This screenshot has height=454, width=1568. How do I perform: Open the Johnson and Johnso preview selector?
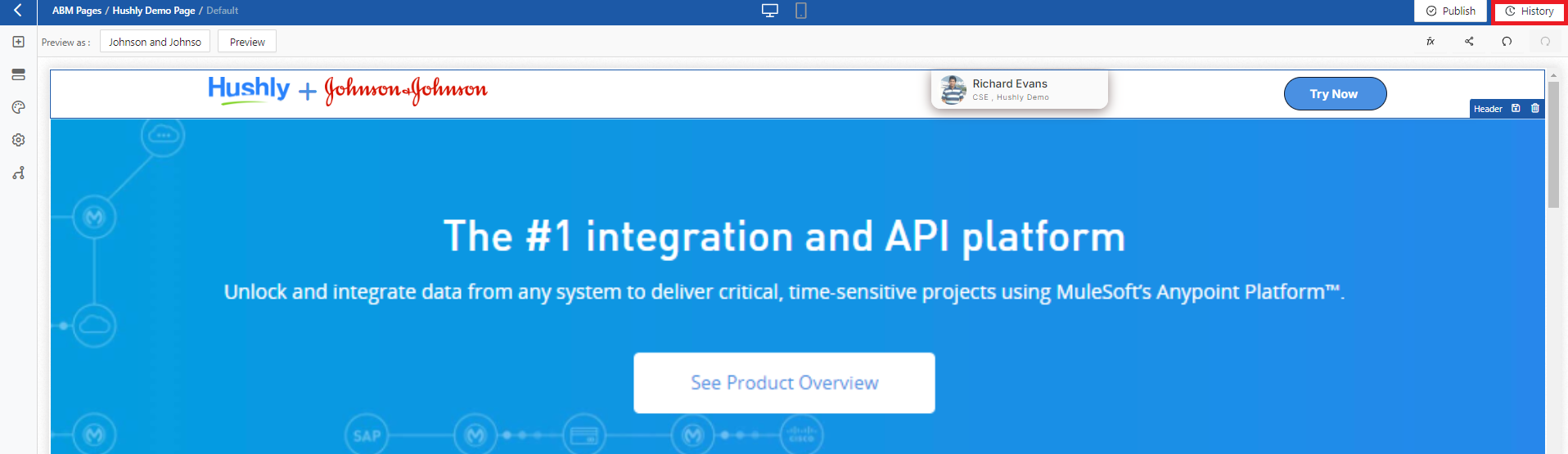(x=155, y=42)
